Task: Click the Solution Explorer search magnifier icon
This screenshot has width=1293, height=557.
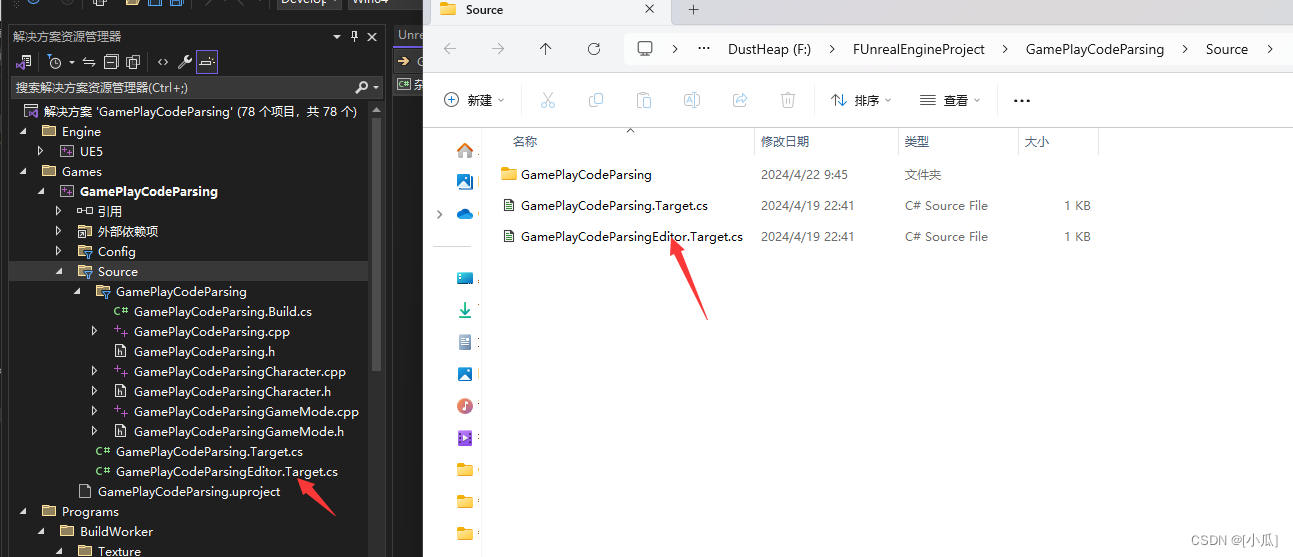Action: 362,88
